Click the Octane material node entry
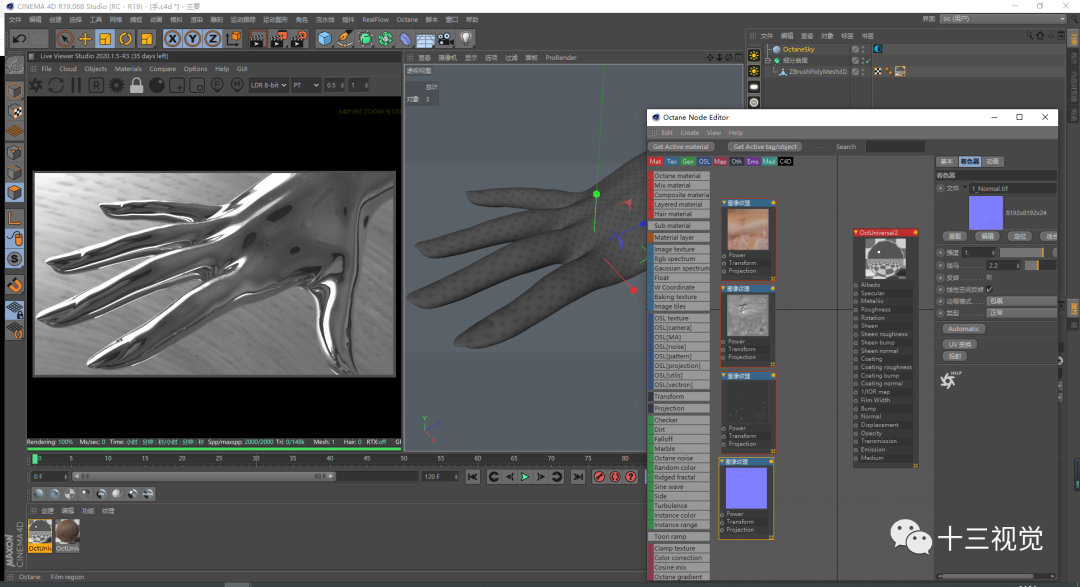Screen dimensions: 1080x587 tap(680, 176)
